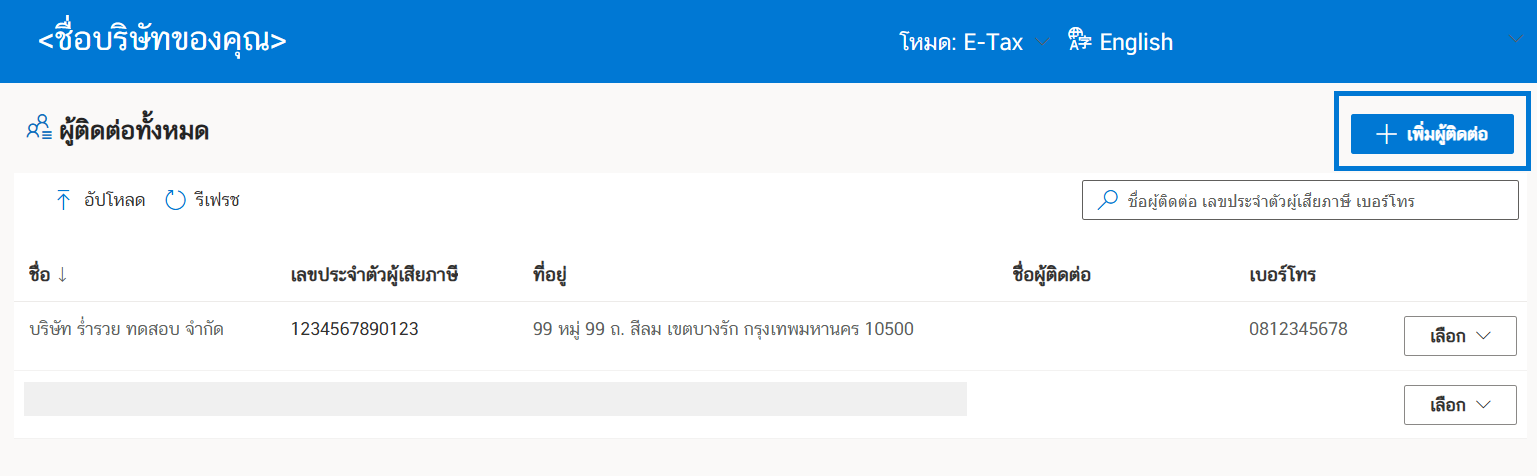Click the plus icon on เพิ่มผู้ติดต่อ
This screenshot has height=476, width=1537.
1386,135
